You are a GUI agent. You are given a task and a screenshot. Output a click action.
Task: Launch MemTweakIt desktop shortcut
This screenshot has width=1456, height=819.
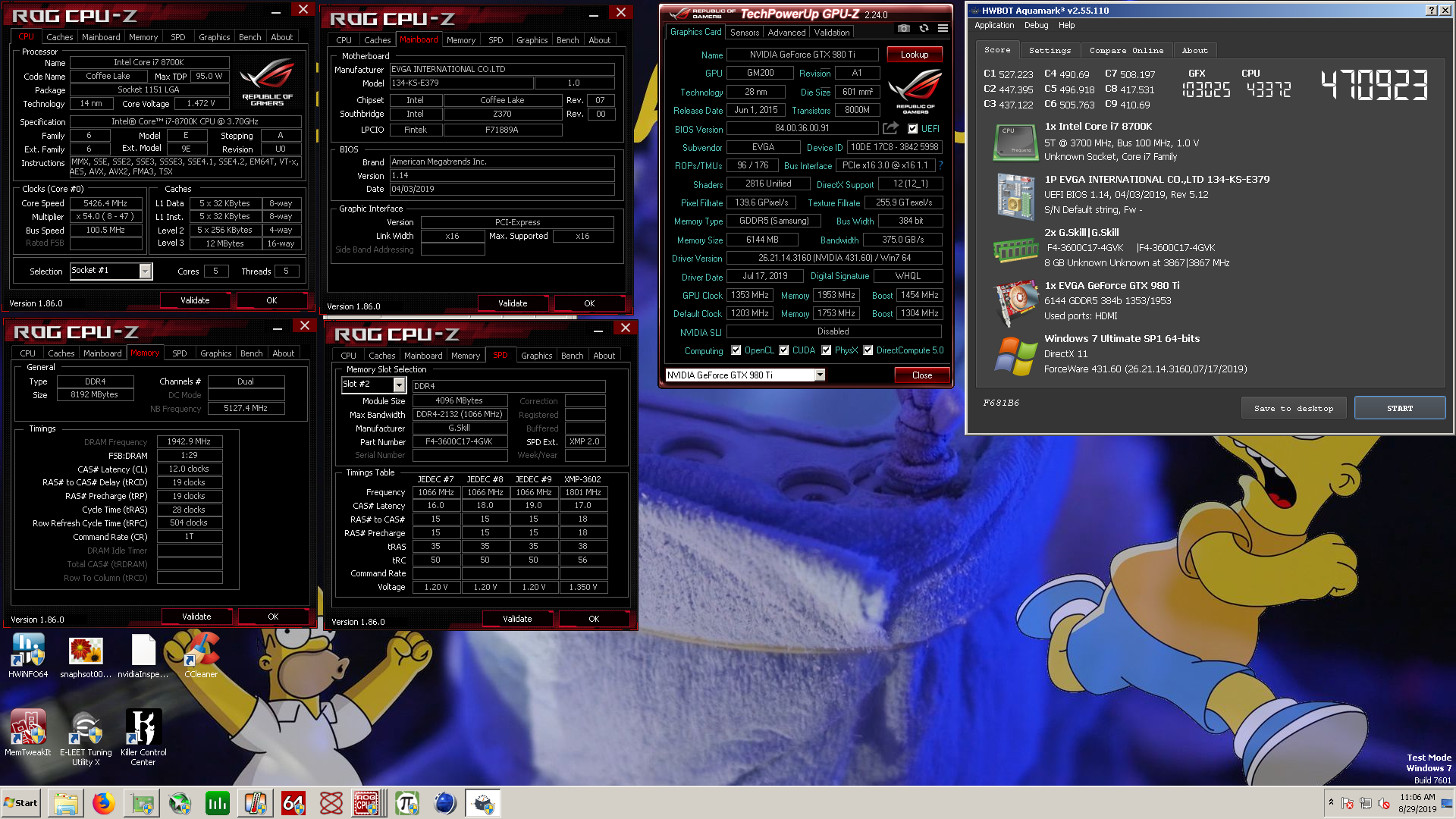28,733
